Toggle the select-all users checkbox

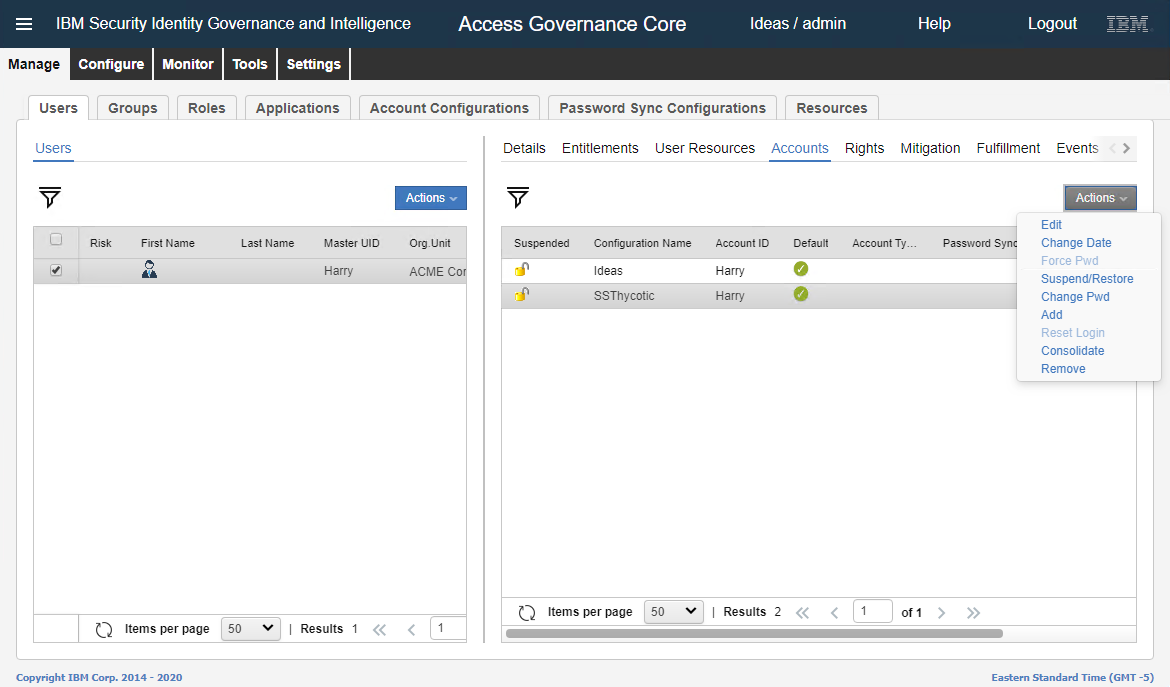pyautogui.click(x=56, y=239)
